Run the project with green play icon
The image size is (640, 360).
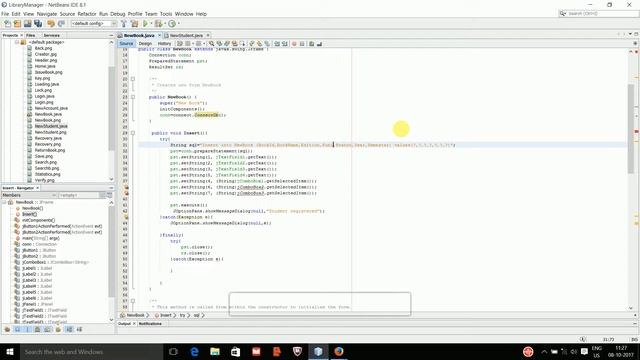[145, 24]
